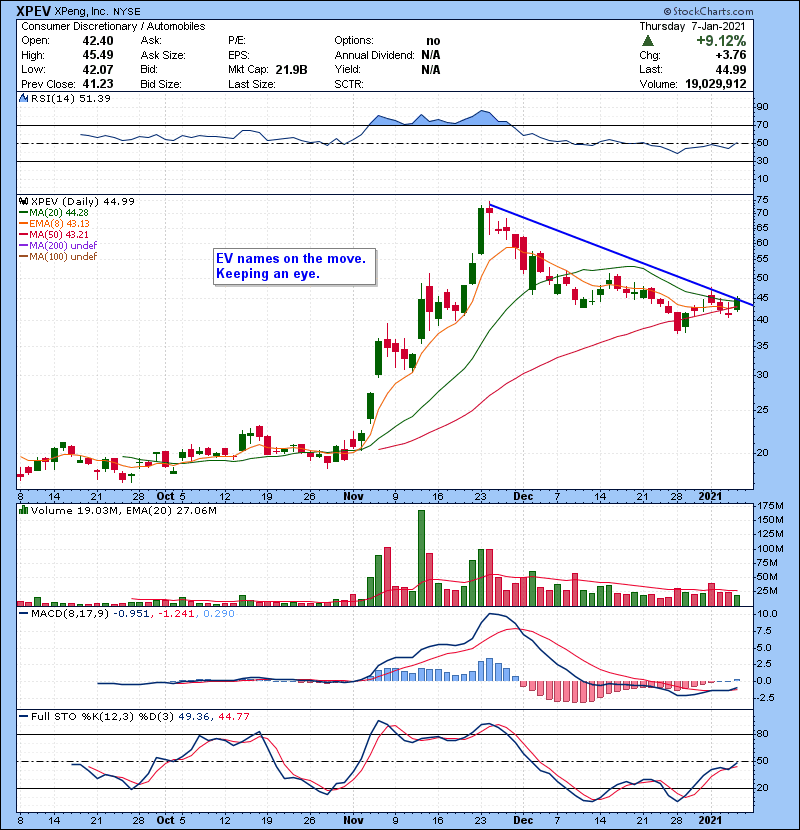Viewport: 800px width, 830px height.
Task: Click the 10.0 mark on the MACD axis
Action: 767,614
